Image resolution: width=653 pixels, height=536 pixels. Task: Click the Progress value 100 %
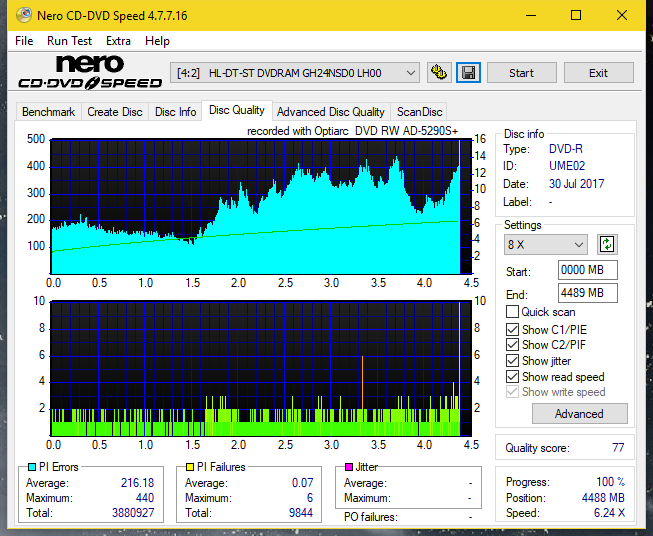point(610,482)
